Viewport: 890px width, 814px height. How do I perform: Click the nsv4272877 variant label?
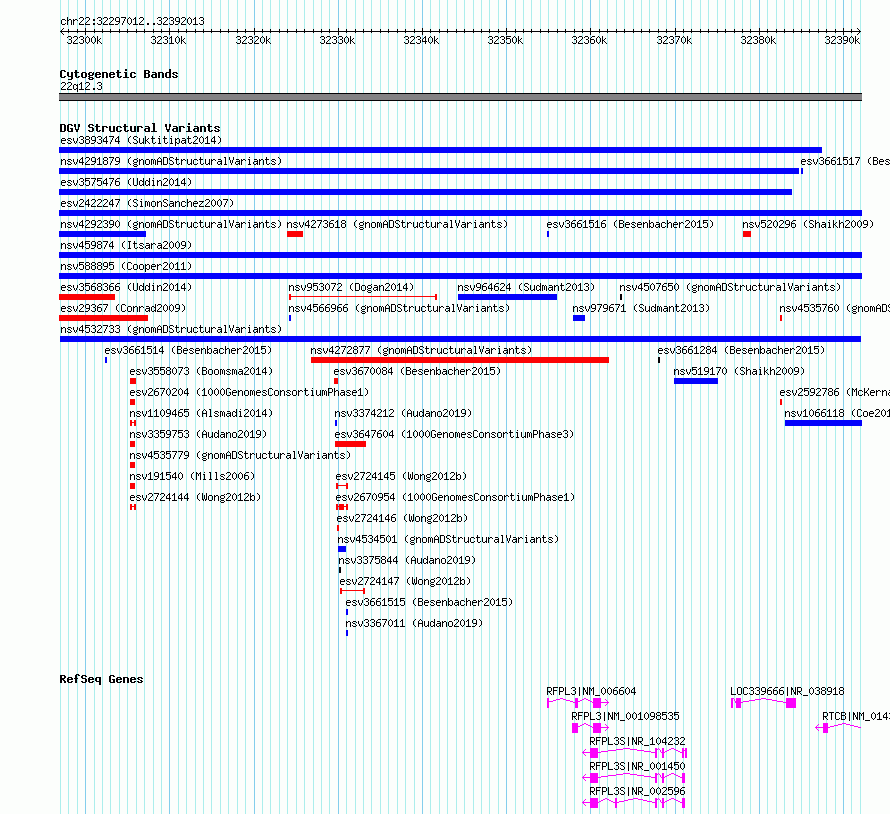[421, 350]
